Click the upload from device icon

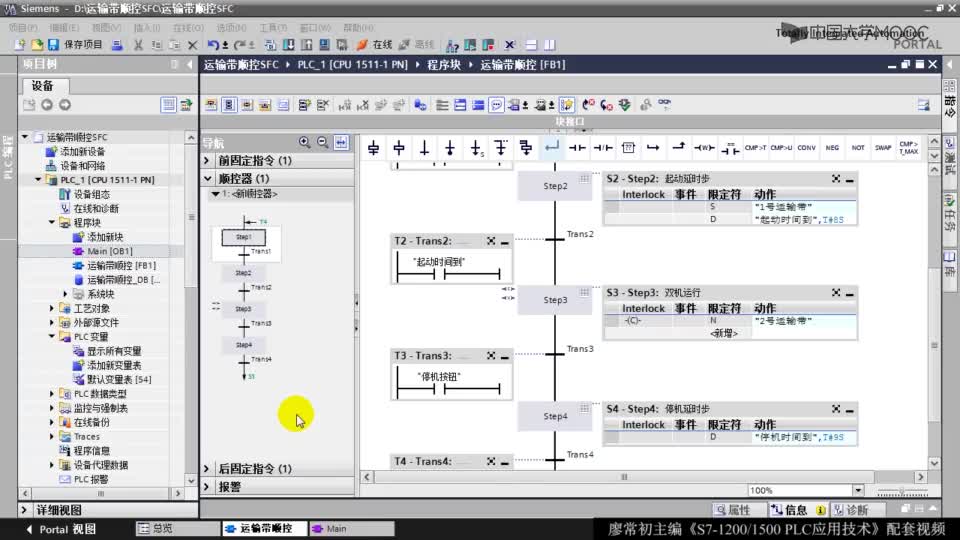click(306, 45)
